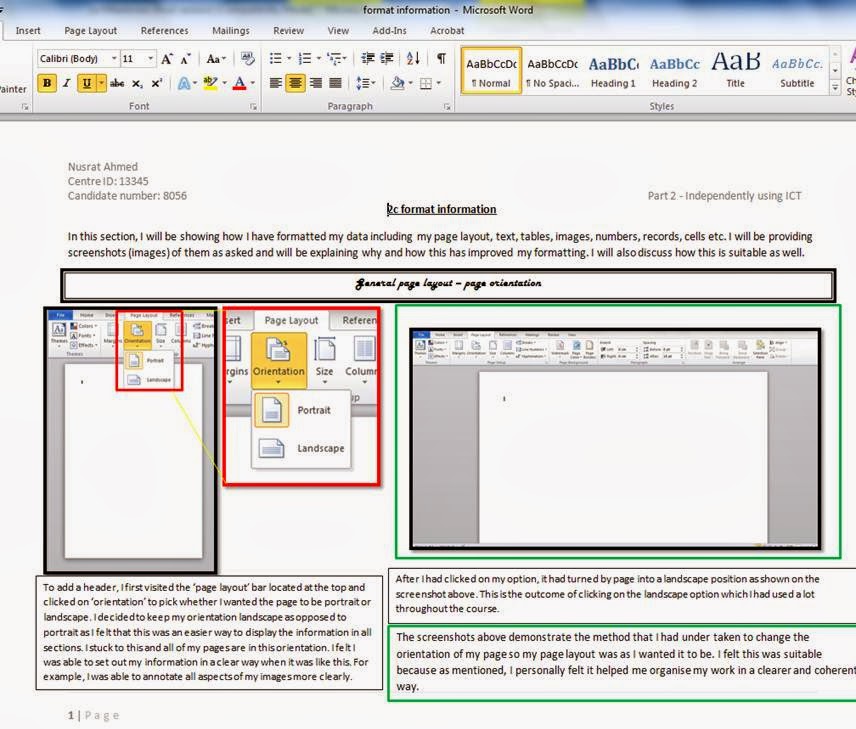Screen dimensions: 856x729
Task: Open the Mailings ribbon tab
Action: [x=231, y=30]
